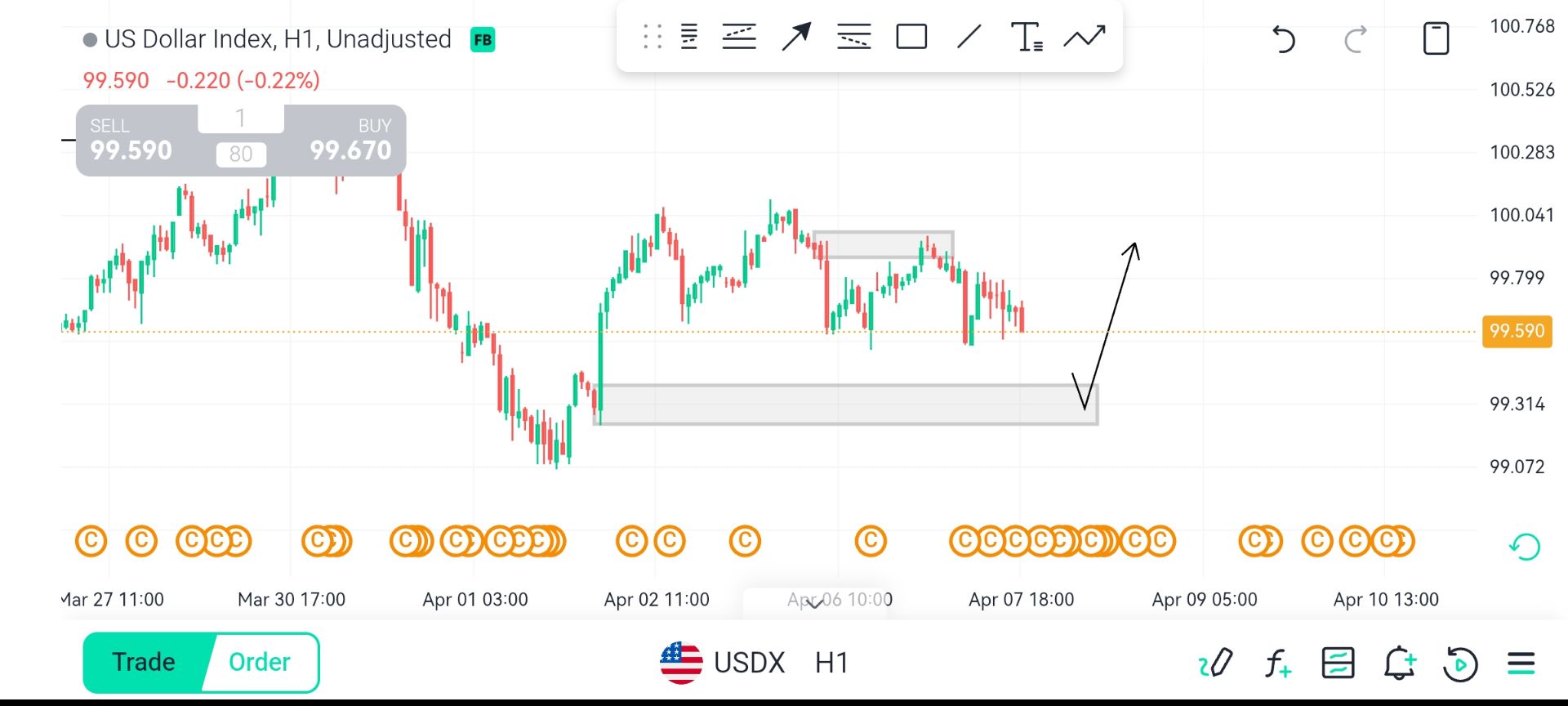Undo the last drawing action

(x=1284, y=39)
